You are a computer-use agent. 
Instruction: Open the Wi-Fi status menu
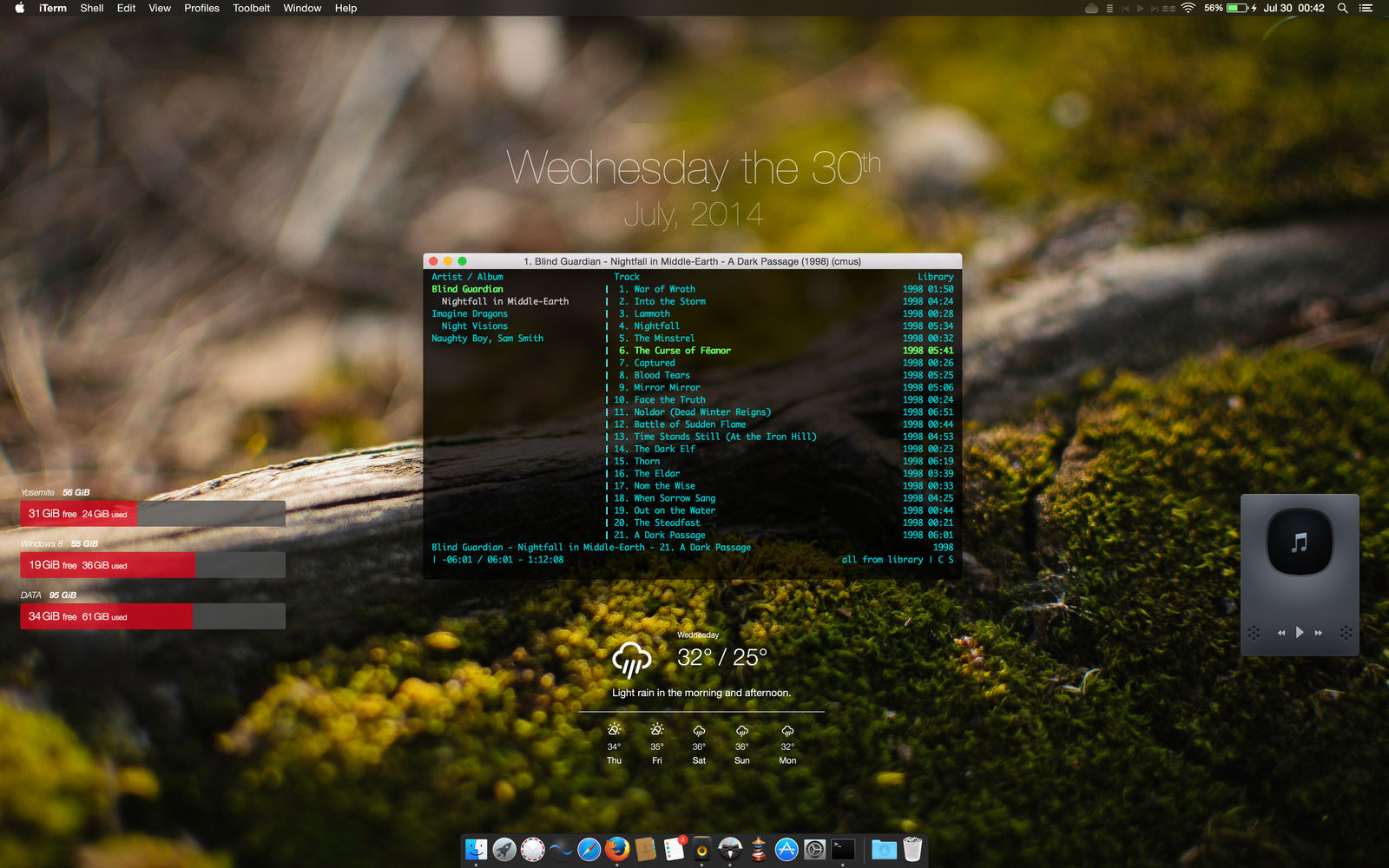tap(1188, 8)
